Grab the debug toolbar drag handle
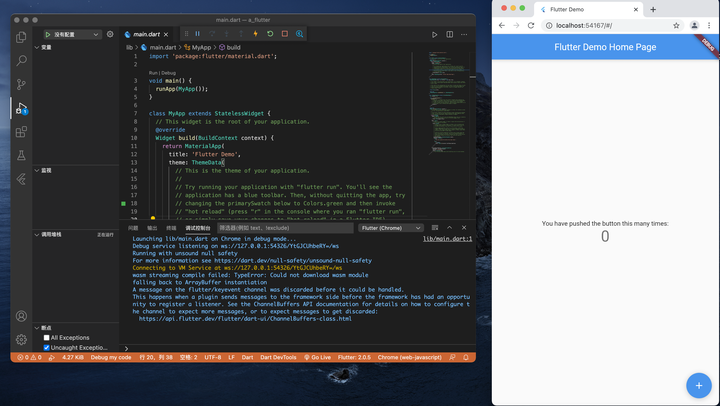Image resolution: width=720 pixels, height=406 pixels. click(186, 34)
